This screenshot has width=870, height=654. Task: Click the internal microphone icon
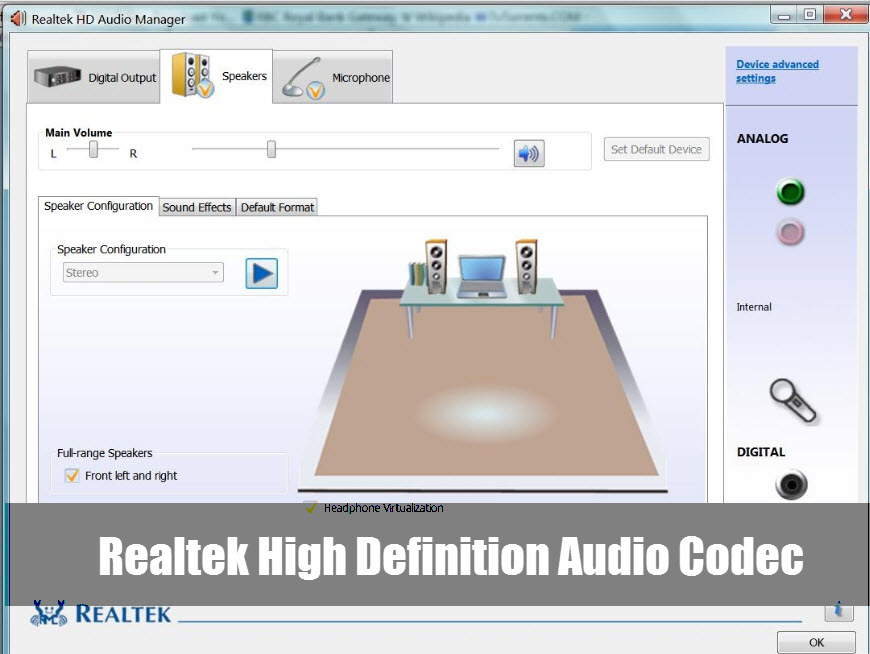pyautogui.click(x=792, y=400)
